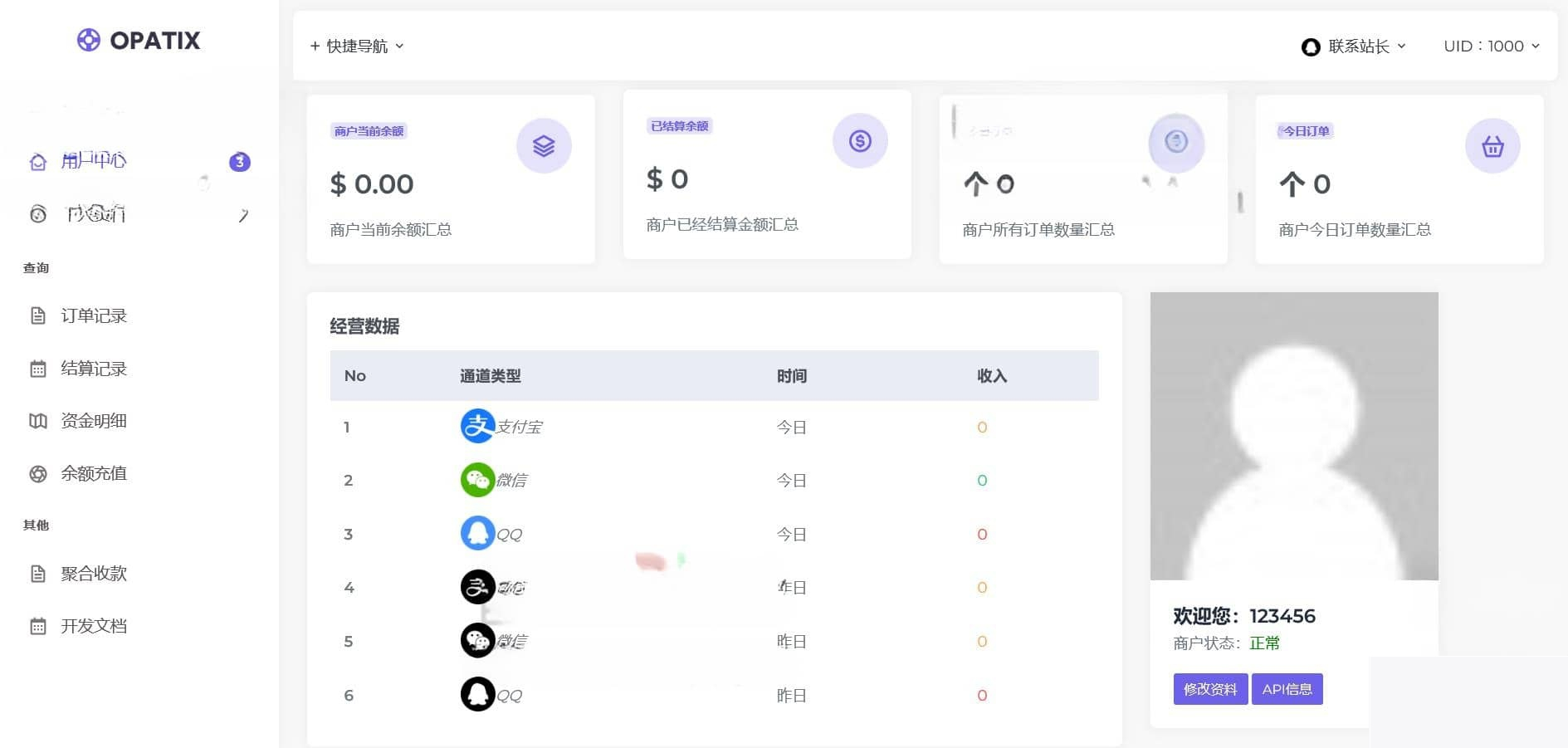Click the dollar icon on 已结算余额 card
This screenshot has height=748, width=1568.
point(860,140)
